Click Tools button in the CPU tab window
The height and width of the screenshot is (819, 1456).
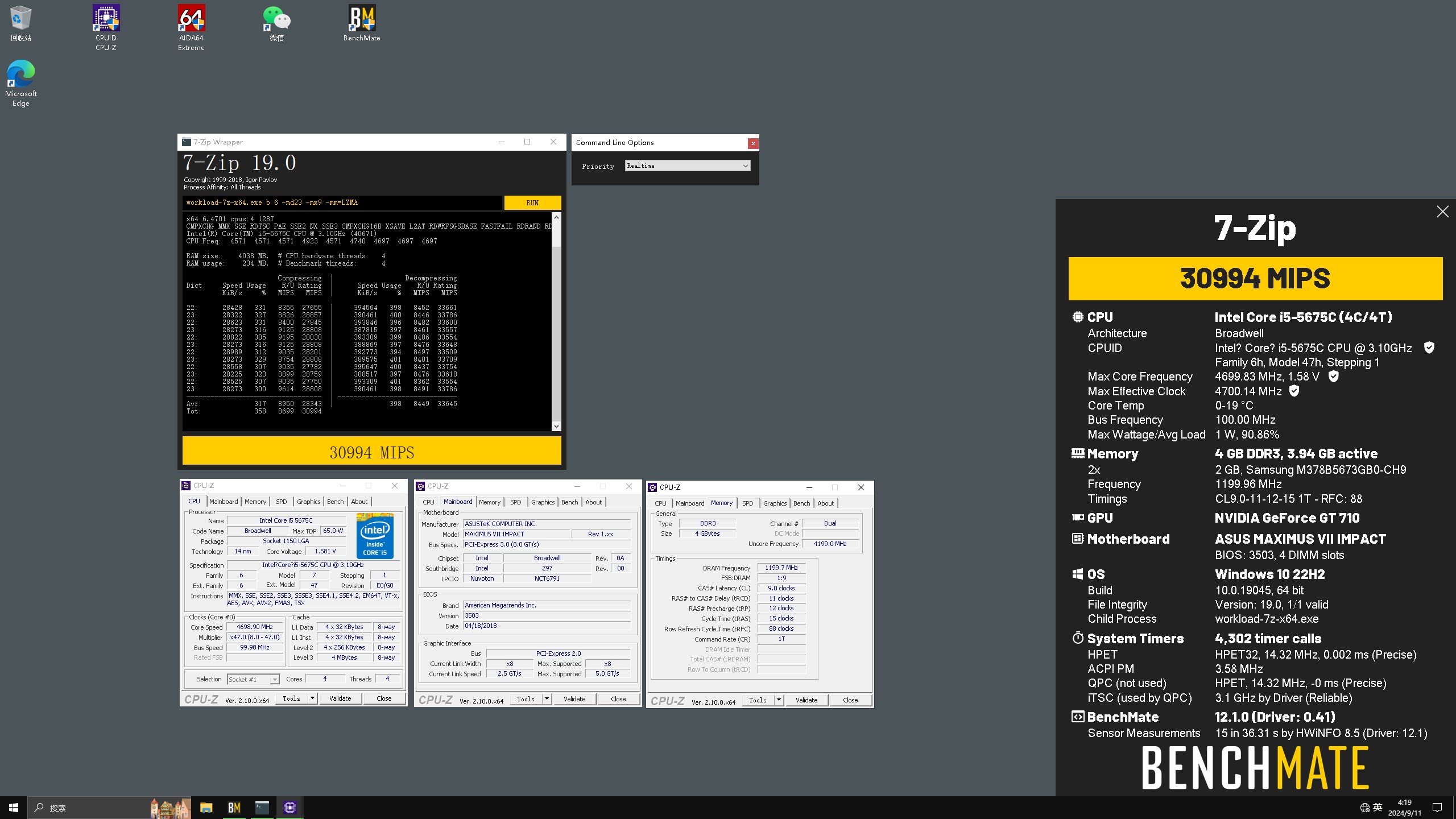tap(291, 698)
